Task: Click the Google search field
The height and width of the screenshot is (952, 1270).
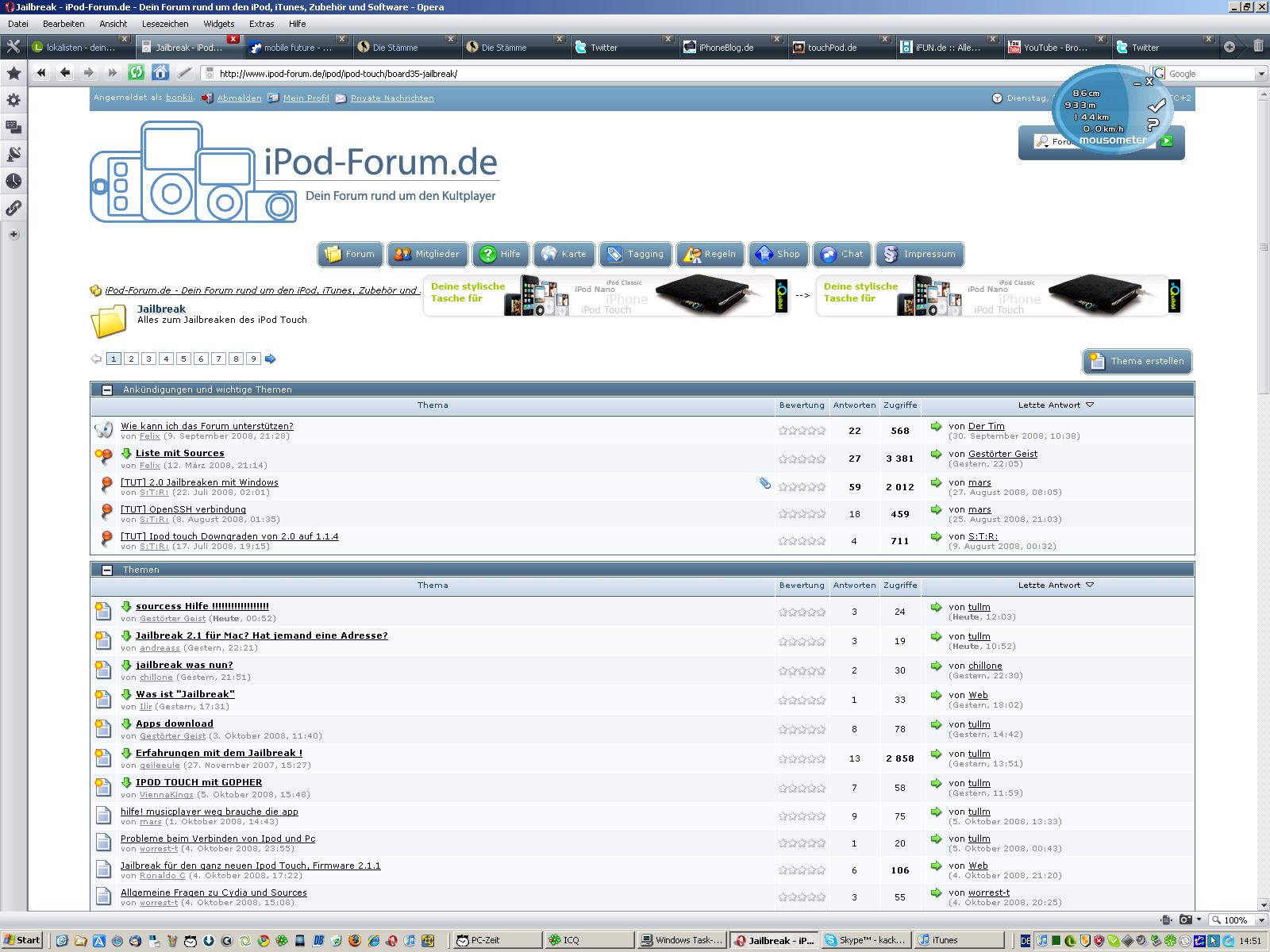Action: tap(1209, 74)
